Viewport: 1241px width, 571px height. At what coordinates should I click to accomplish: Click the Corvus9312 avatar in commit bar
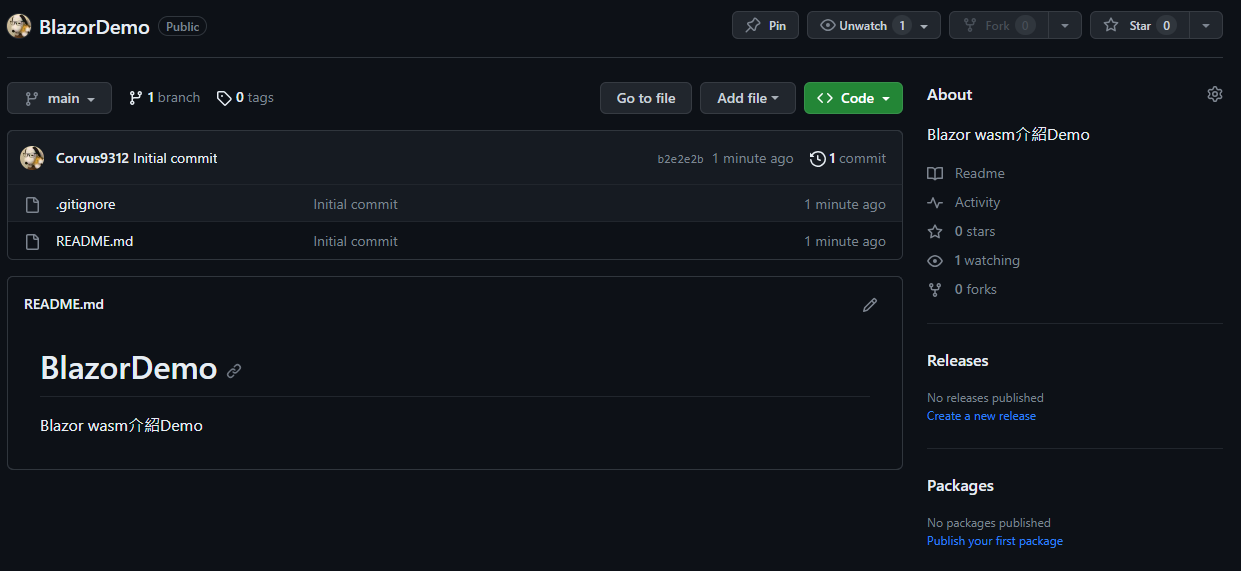point(32,158)
